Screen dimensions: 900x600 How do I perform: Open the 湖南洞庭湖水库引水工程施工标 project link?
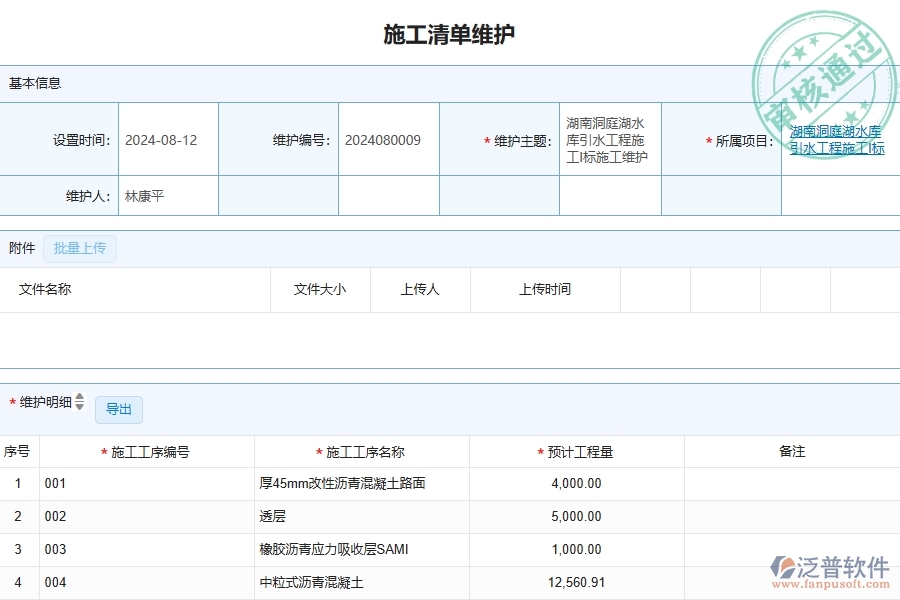click(837, 140)
